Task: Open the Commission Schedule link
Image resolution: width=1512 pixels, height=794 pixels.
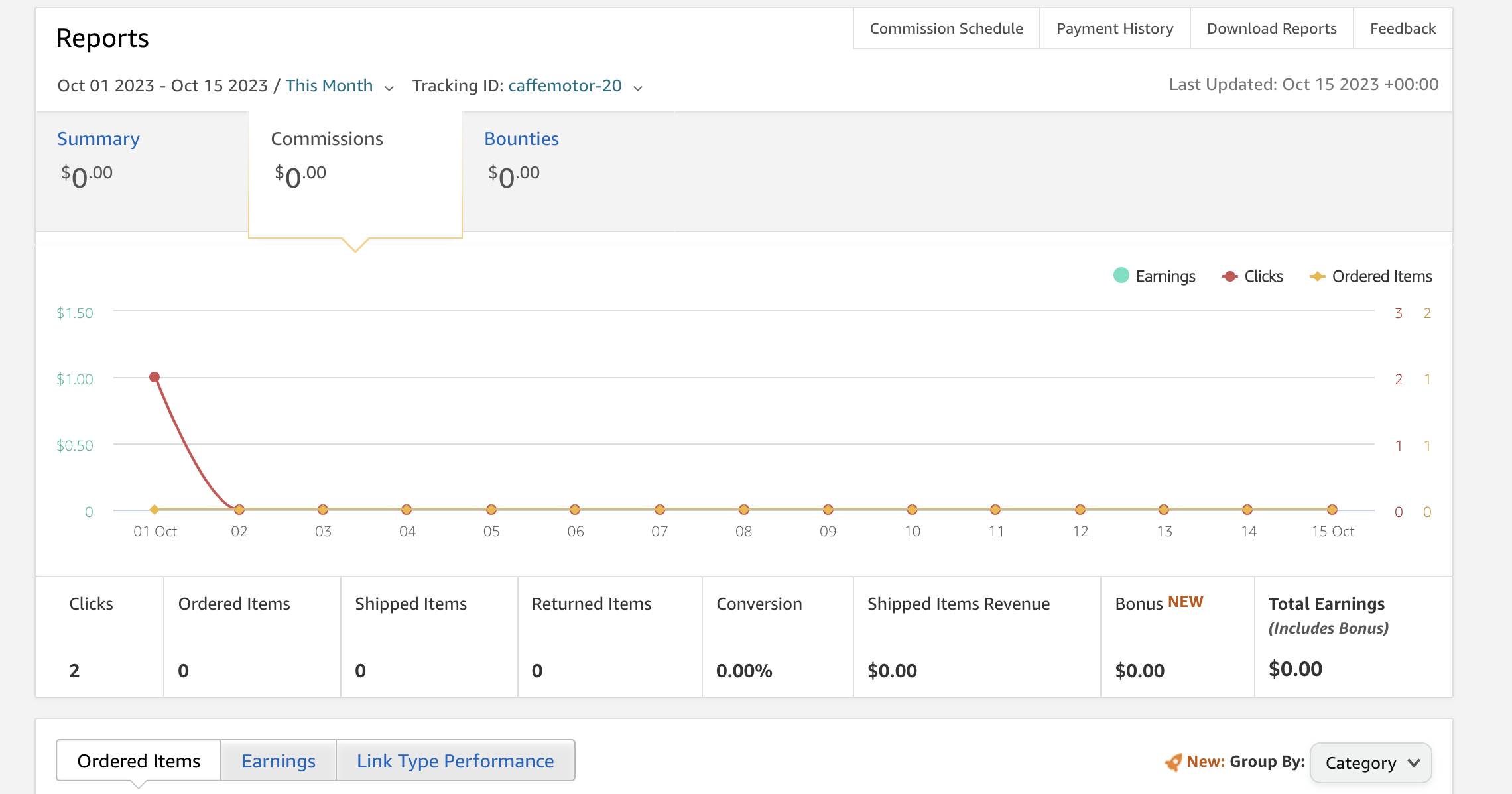Action: coord(946,28)
